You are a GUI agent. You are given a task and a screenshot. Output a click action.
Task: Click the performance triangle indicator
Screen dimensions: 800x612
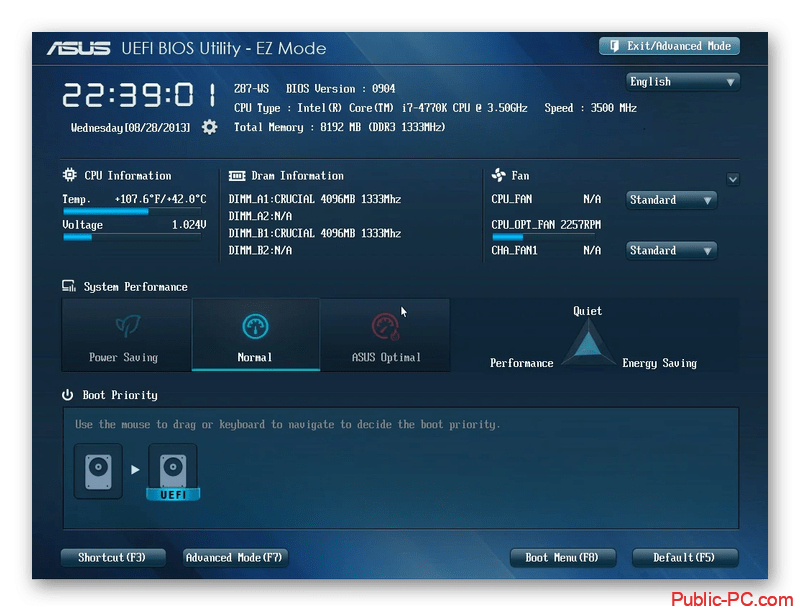pos(588,343)
